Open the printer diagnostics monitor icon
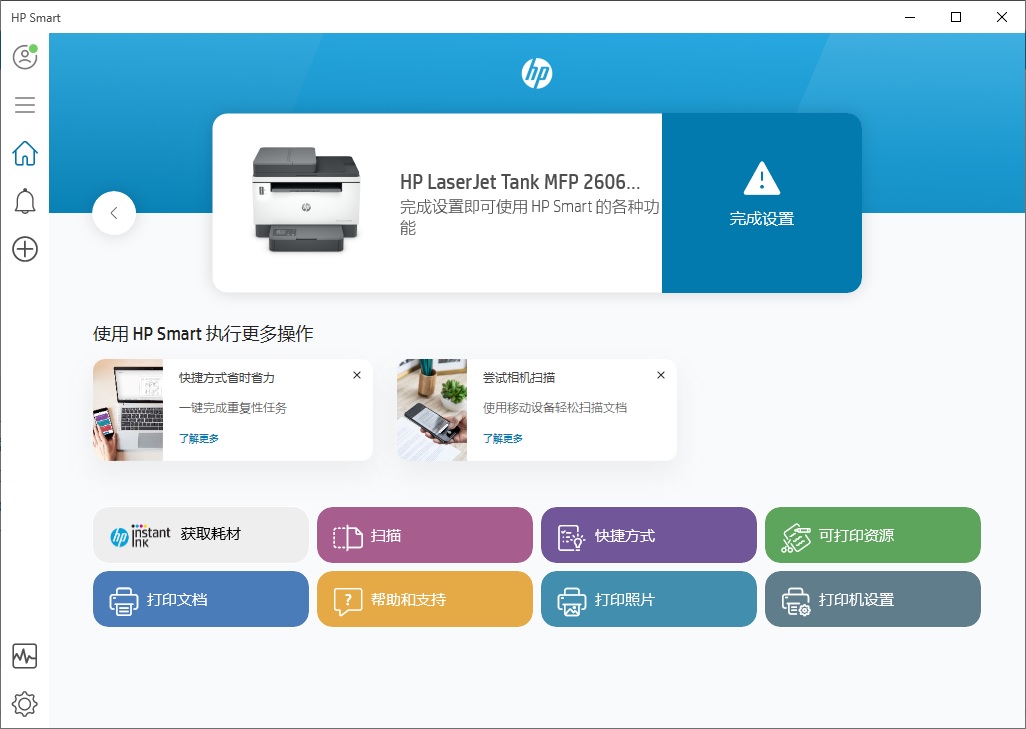Image resolution: width=1026 pixels, height=729 pixels. pos(23,656)
